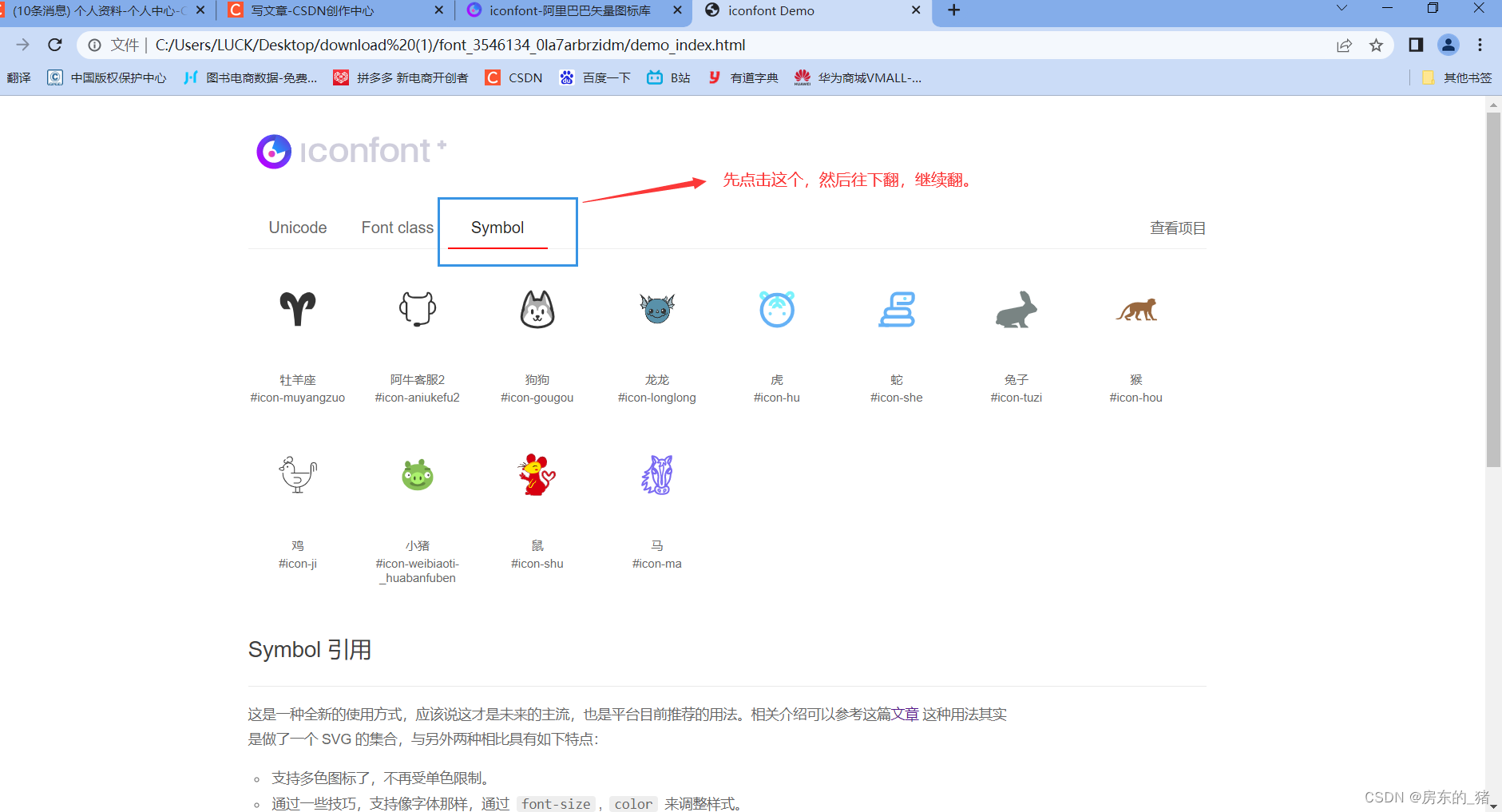Click the #icon-tuzi code text
The image size is (1502, 812).
pos(1017,398)
